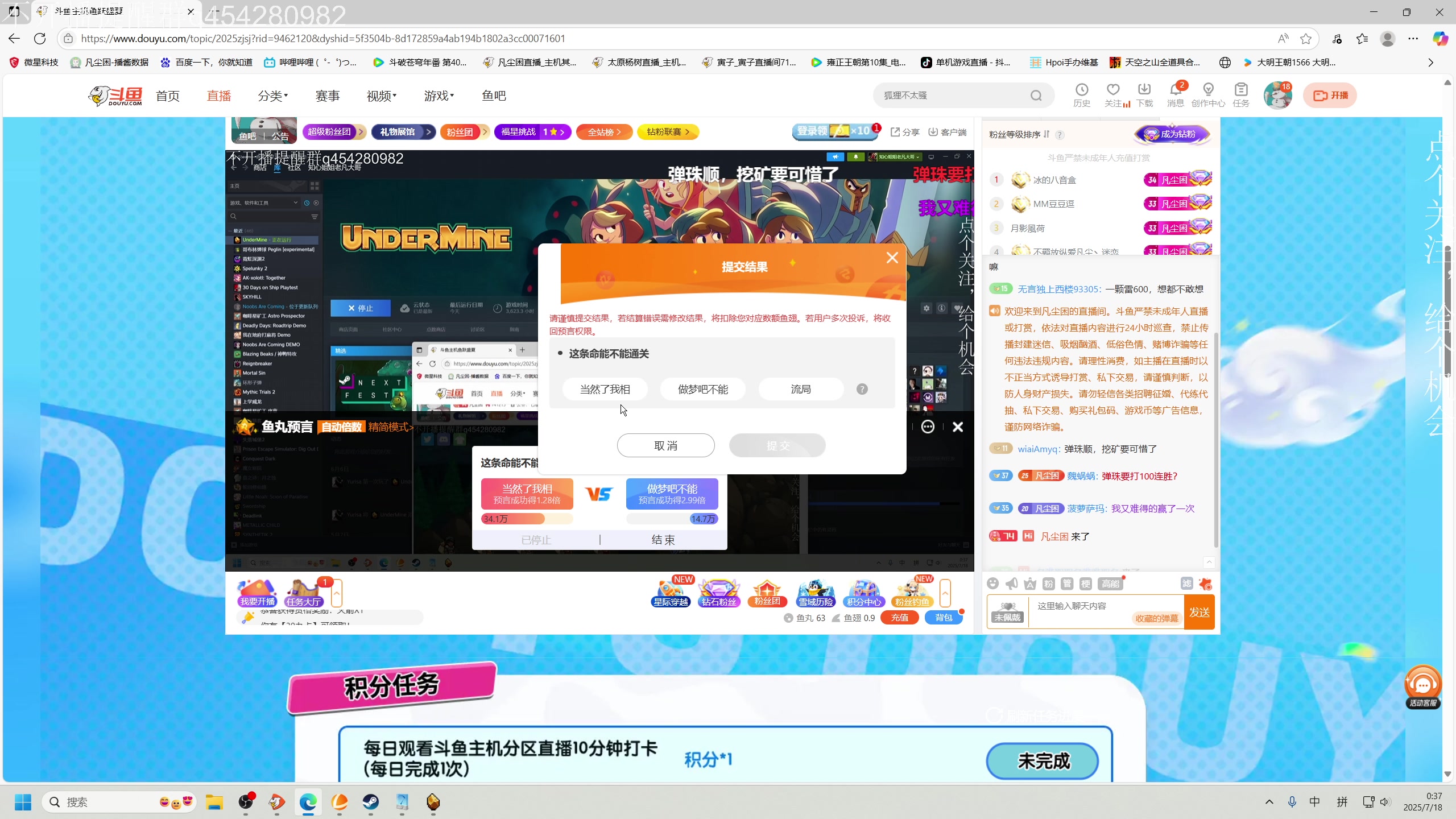Click the 成为钻粉 button

click(1172, 134)
